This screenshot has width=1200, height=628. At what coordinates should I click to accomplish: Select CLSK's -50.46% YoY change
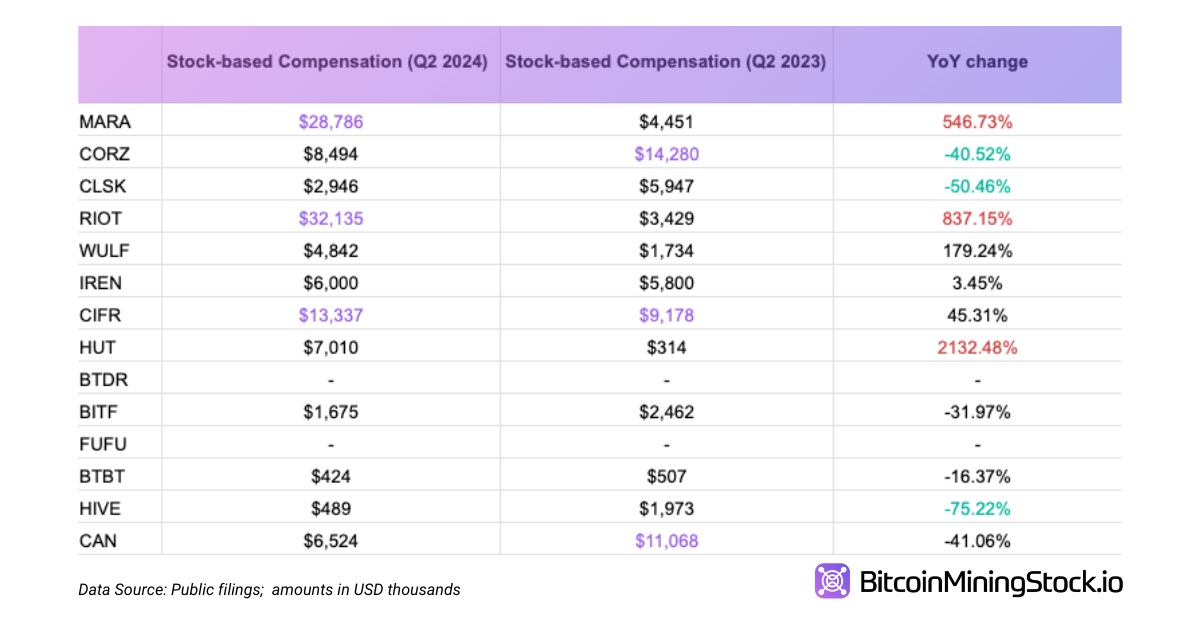click(x=977, y=187)
